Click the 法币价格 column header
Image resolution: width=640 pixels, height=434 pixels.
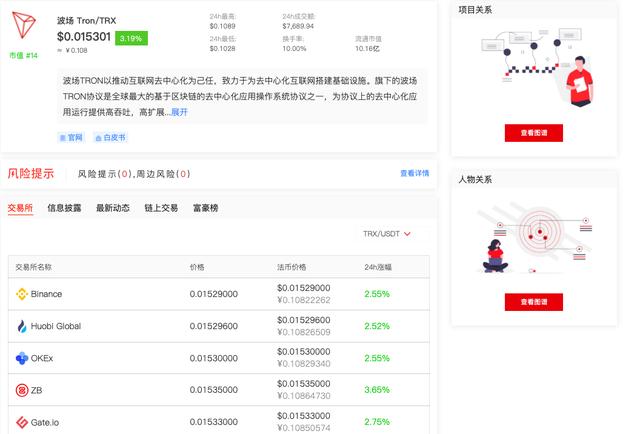[x=291, y=267]
